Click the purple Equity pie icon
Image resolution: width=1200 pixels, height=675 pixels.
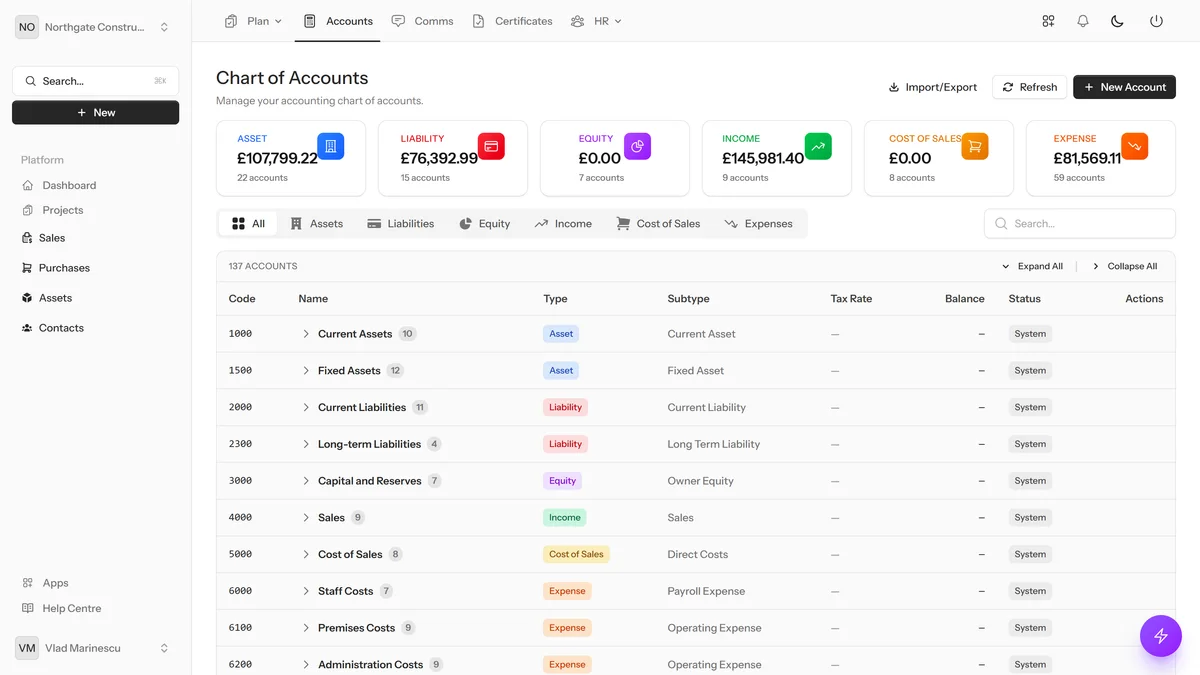click(x=638, y=147)
